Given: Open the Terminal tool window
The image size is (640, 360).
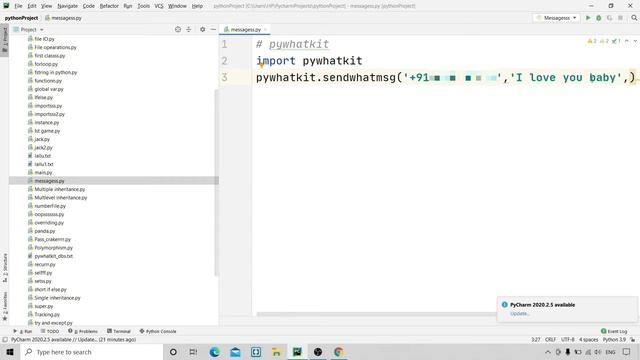Looking at the screenshot, I should [119, 331].
